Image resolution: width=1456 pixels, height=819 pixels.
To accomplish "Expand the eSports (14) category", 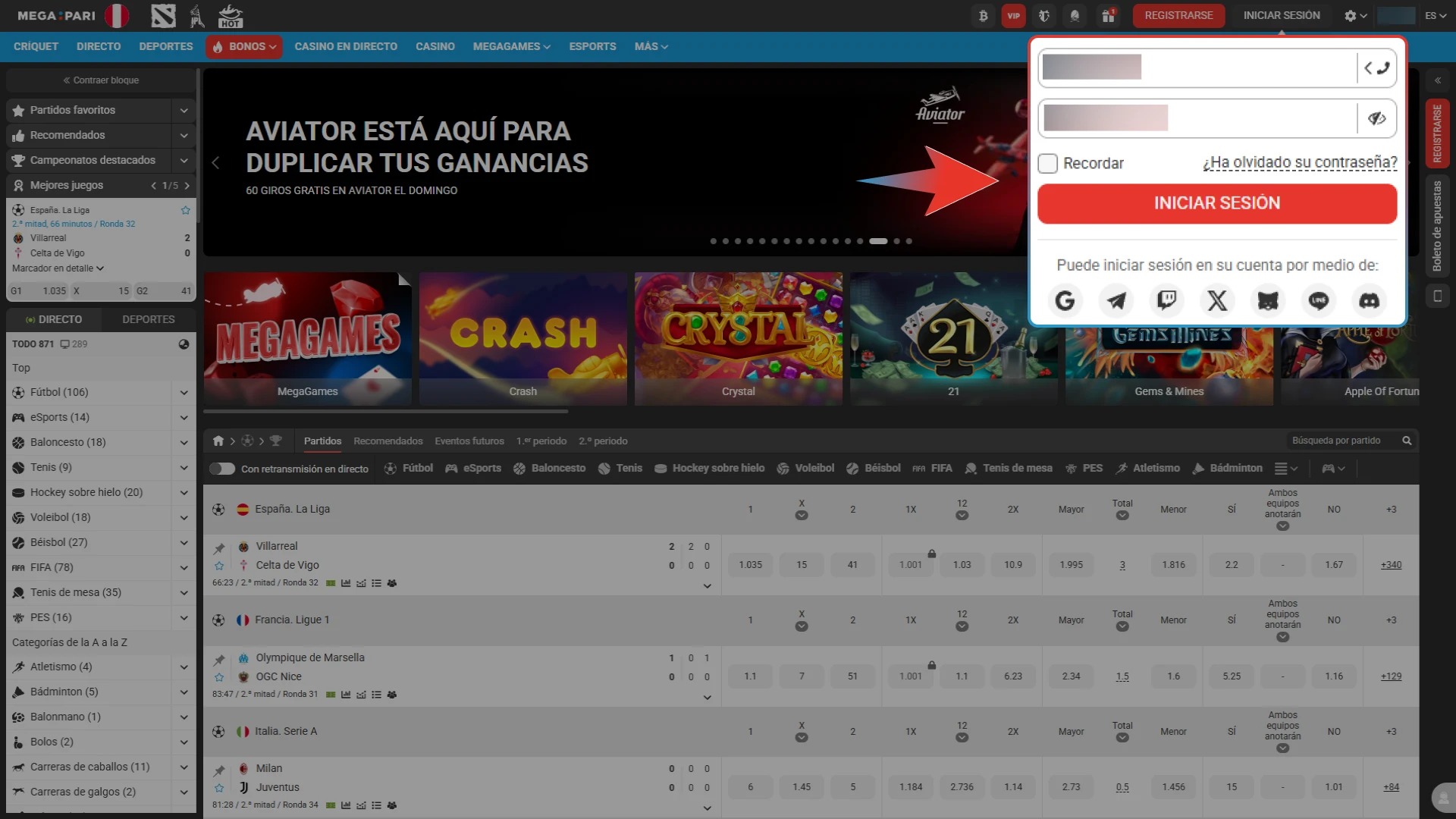I will pos(184,418).
